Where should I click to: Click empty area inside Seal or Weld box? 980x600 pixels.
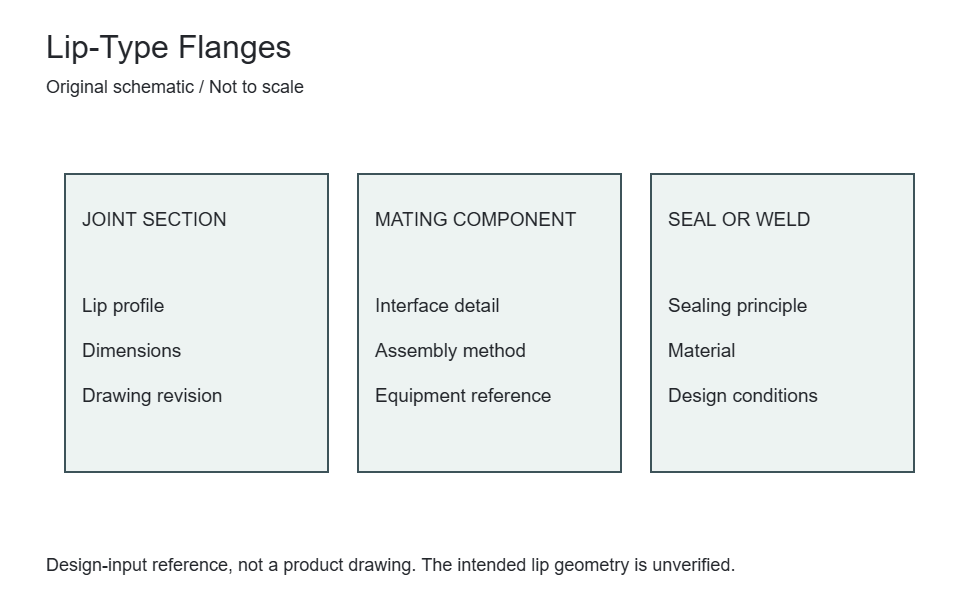click(x=782, y=438)
